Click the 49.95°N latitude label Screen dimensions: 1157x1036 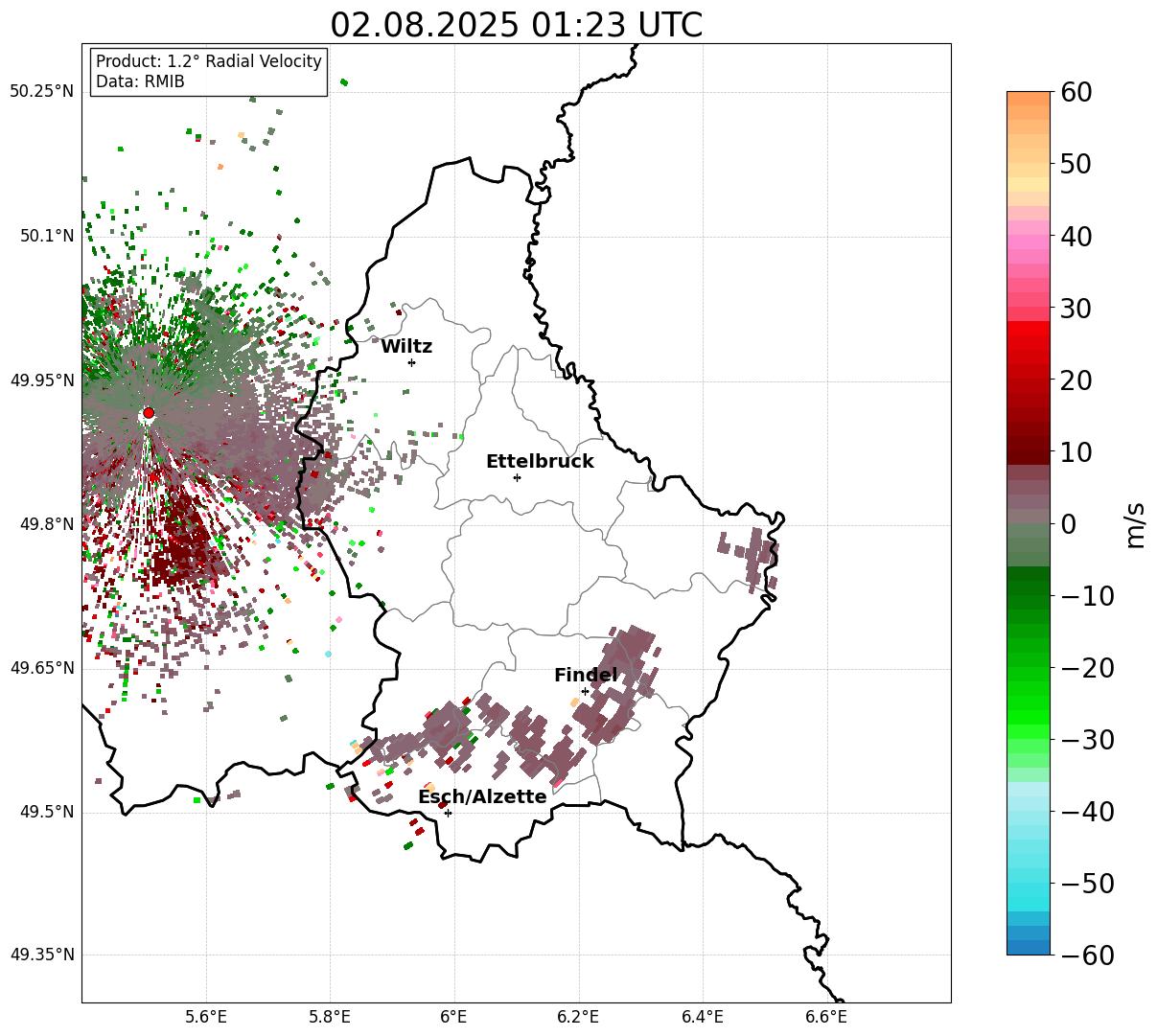pyautogui.click(x=41, y=380)
